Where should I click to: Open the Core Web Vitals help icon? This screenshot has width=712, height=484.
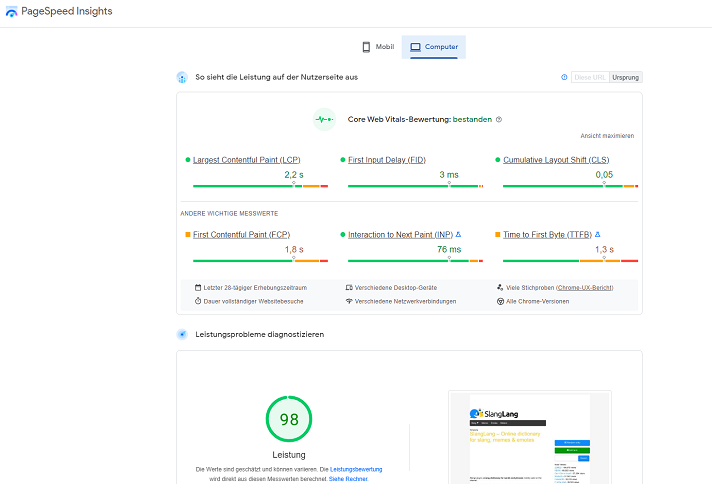[x=499, y=119]
